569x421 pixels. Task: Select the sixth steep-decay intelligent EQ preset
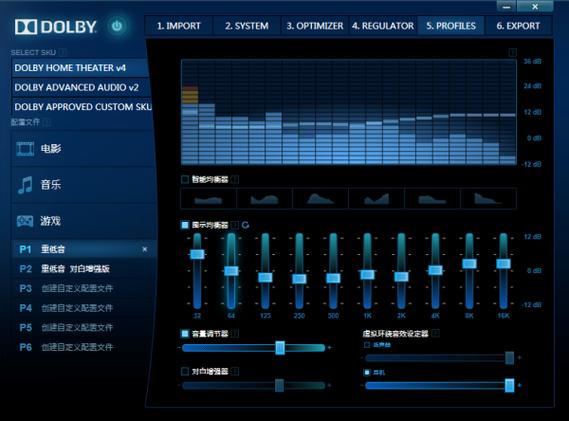click(488, 199)
